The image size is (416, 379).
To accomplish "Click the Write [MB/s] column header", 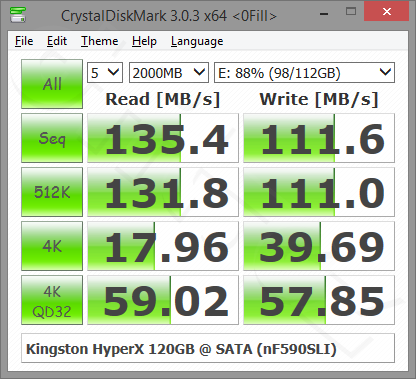I will point(319,99).
